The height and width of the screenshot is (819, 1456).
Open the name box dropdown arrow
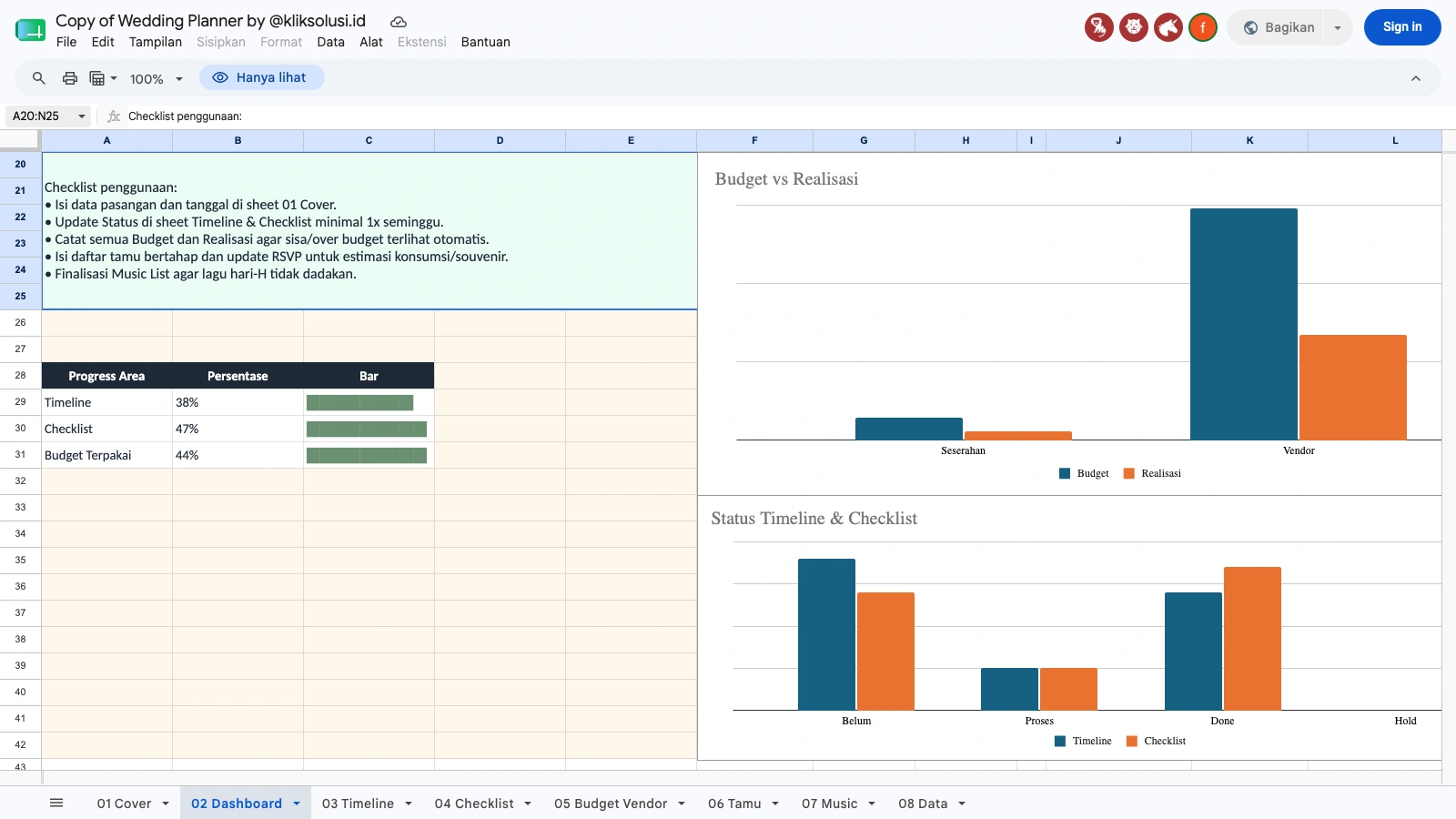point(82,116)
